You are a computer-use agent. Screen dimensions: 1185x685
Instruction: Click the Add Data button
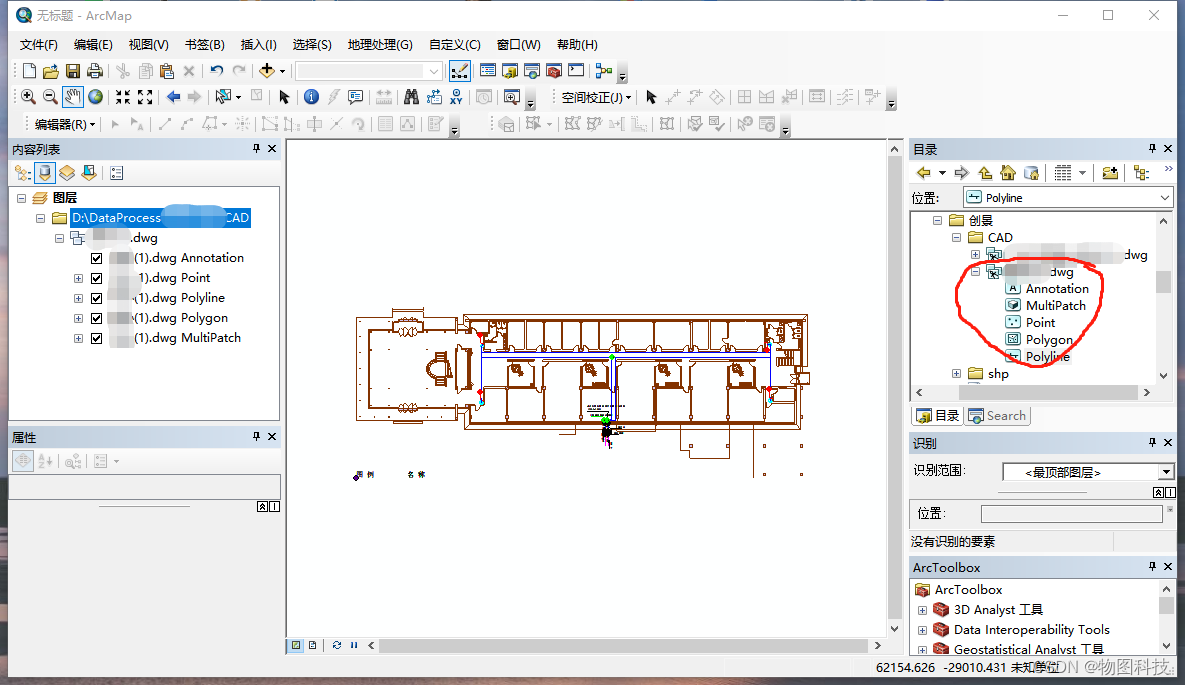point(267,70)
